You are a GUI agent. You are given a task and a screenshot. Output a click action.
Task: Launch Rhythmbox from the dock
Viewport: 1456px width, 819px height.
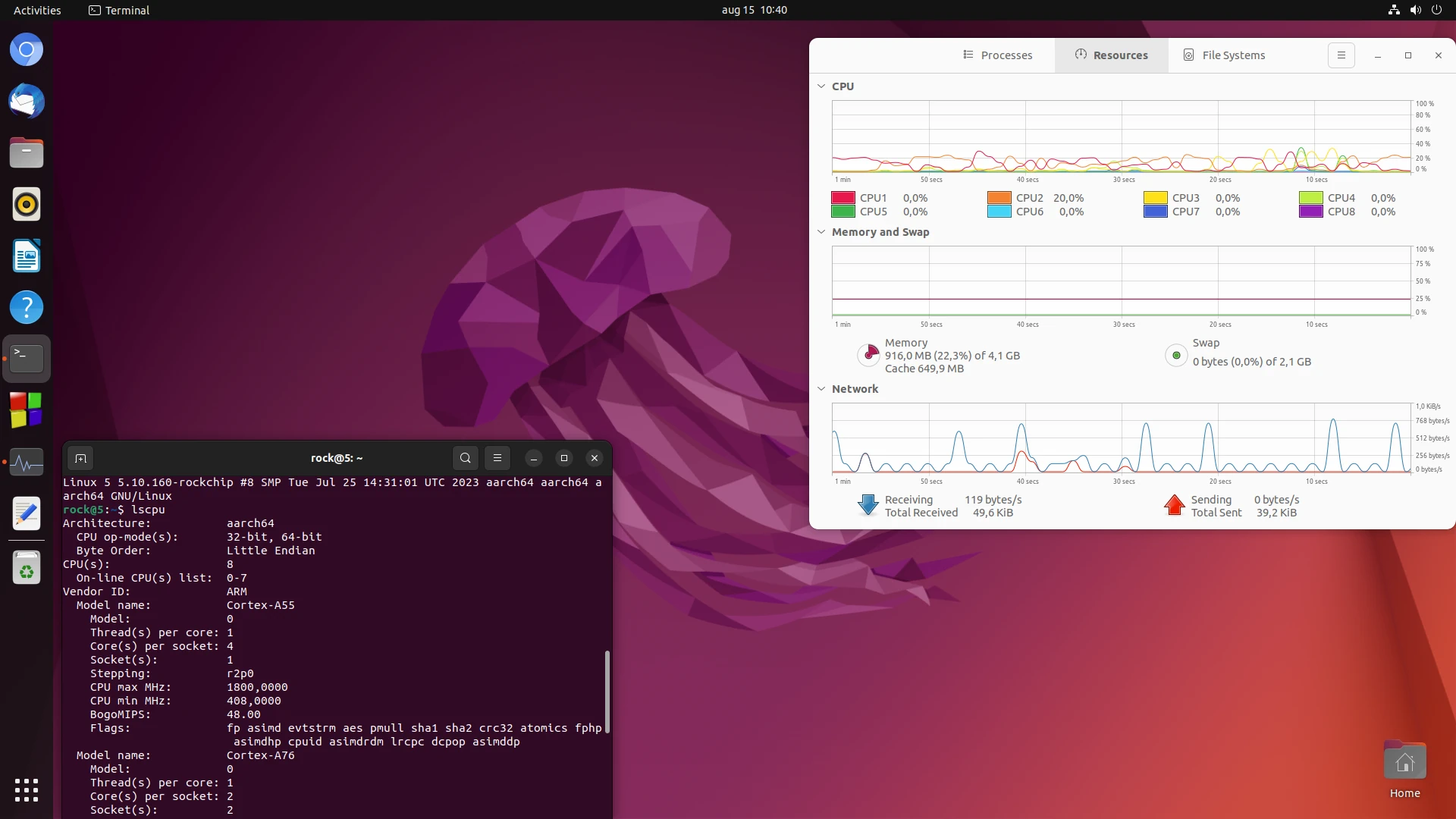click(27, 205)
